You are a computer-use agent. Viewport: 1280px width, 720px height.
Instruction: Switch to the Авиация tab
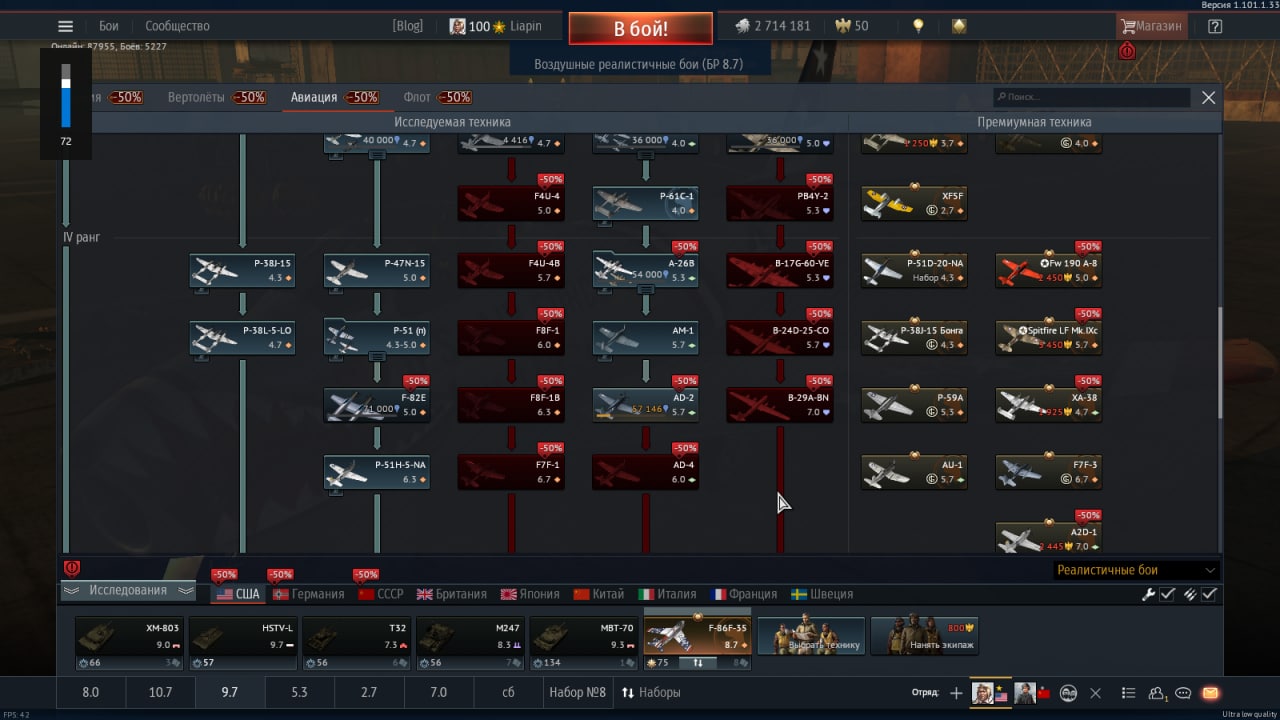(334, 97)
